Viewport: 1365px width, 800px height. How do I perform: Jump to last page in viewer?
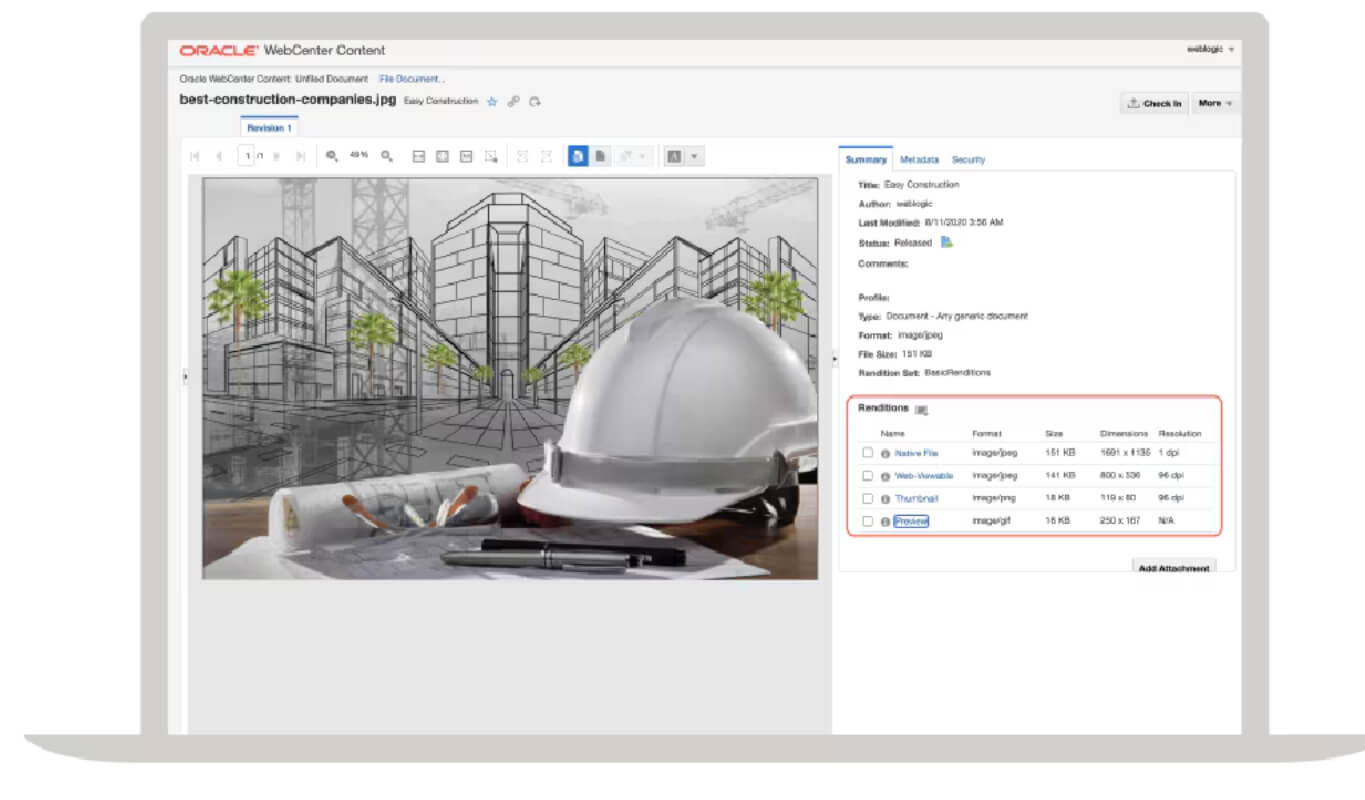(x=300, y=157)
